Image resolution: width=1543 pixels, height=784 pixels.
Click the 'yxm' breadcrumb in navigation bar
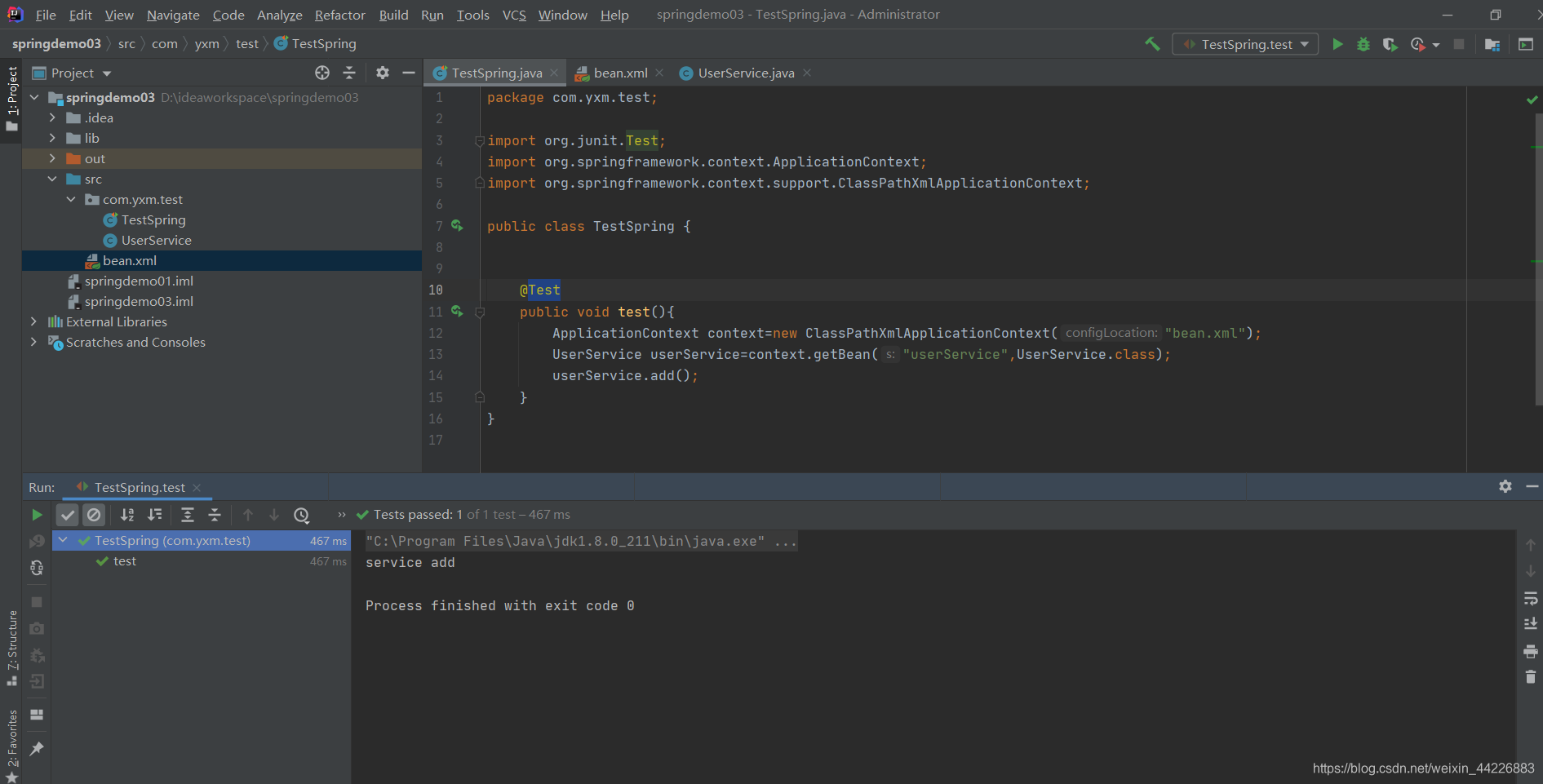206,44
